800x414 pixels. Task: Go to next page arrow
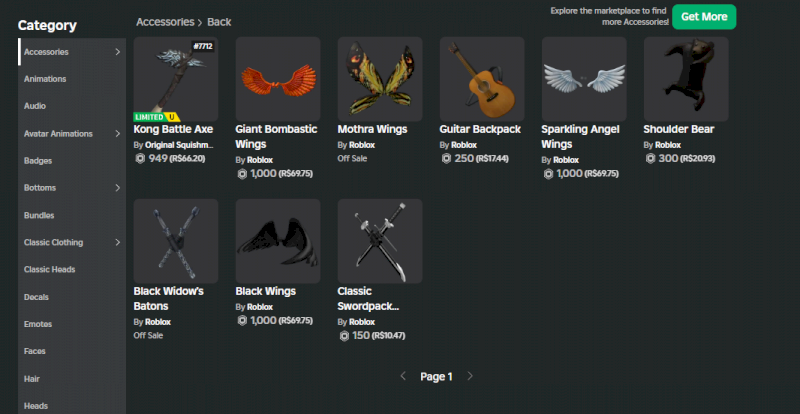click(470, 377)
